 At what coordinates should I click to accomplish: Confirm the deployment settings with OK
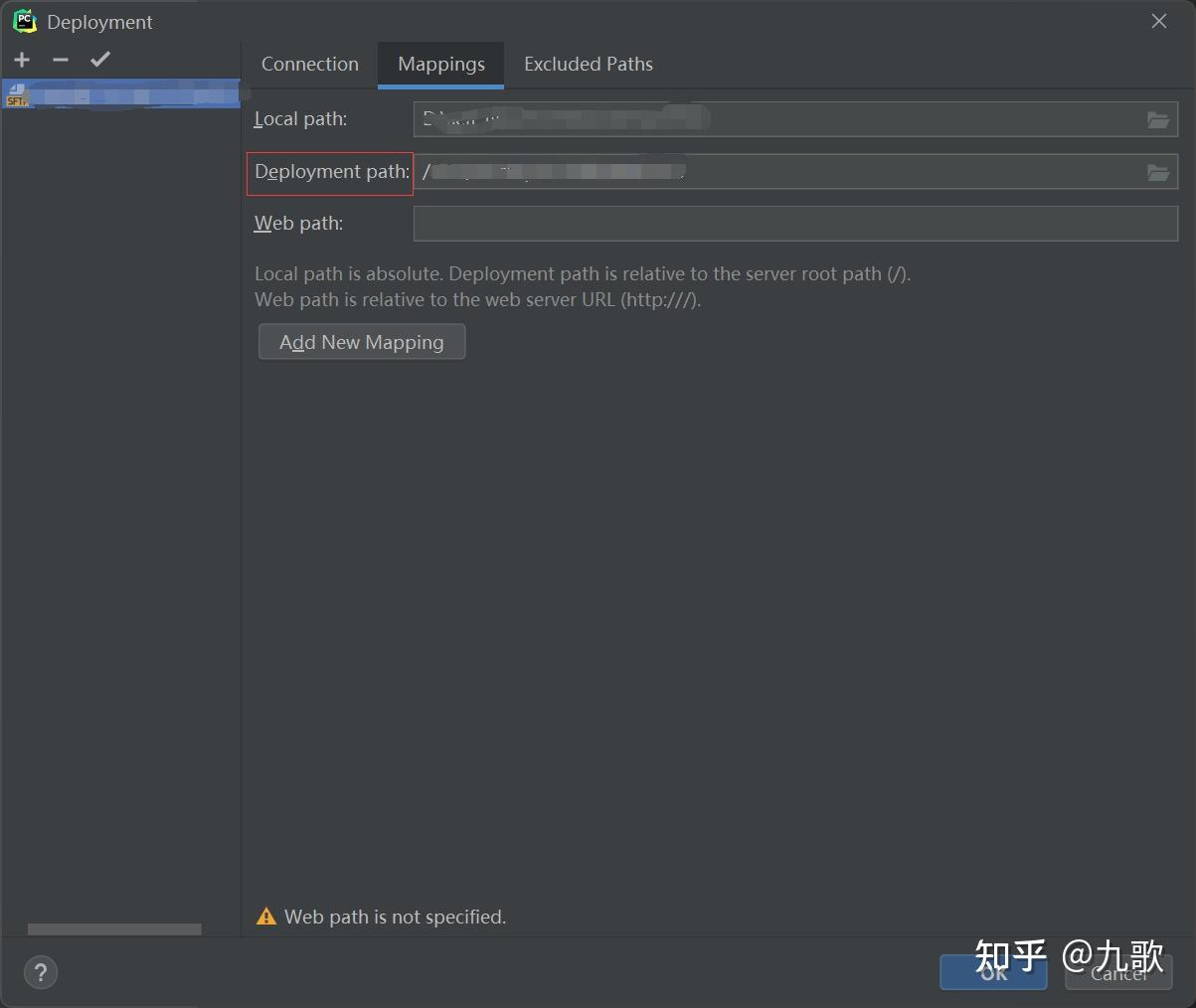(992, 973)
